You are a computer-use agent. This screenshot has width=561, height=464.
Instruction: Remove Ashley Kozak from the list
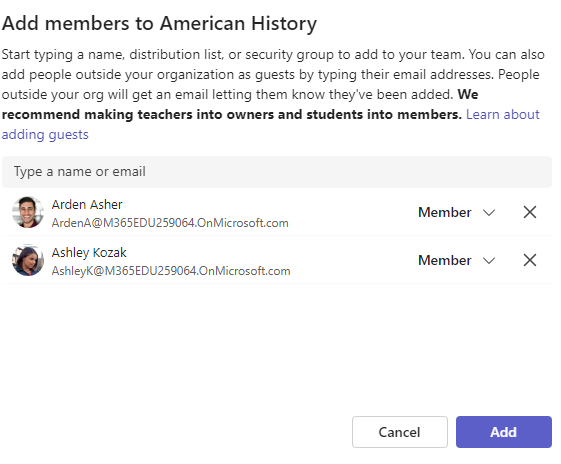click(x=530, y=260)
